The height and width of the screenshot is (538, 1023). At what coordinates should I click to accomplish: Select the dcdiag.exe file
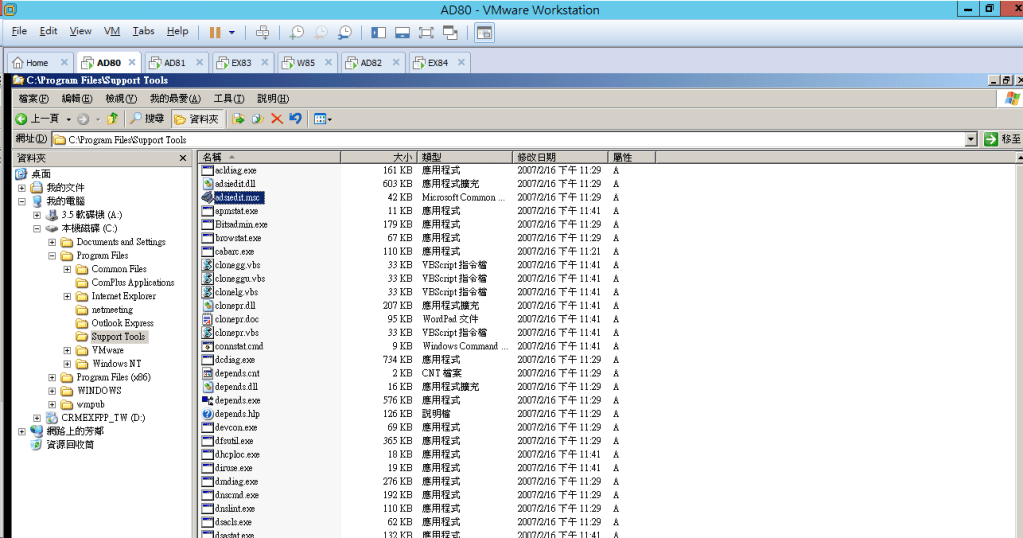coord(235,360)
